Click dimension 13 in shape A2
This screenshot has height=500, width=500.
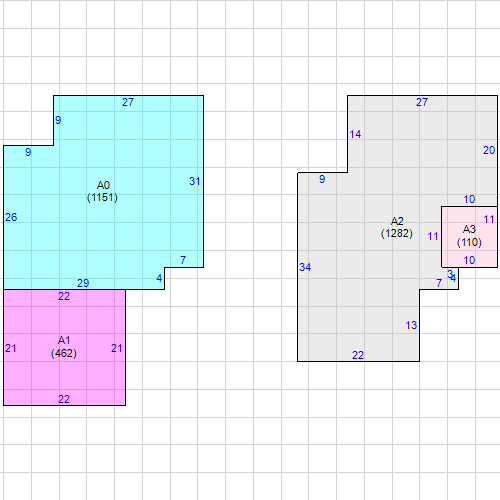411,325
